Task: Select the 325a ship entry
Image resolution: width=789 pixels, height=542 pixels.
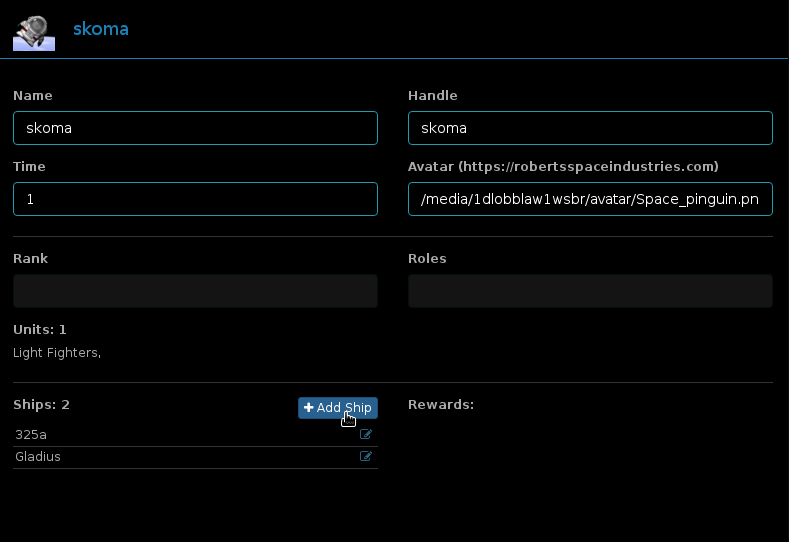Action: click(30, 435)
